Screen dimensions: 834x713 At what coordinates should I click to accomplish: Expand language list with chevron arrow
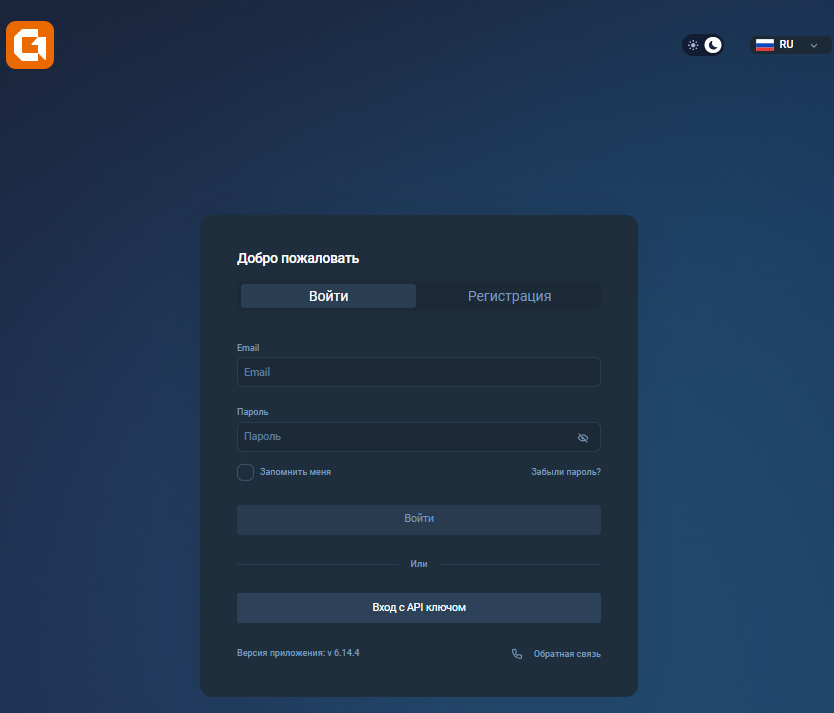pos(814,45)
